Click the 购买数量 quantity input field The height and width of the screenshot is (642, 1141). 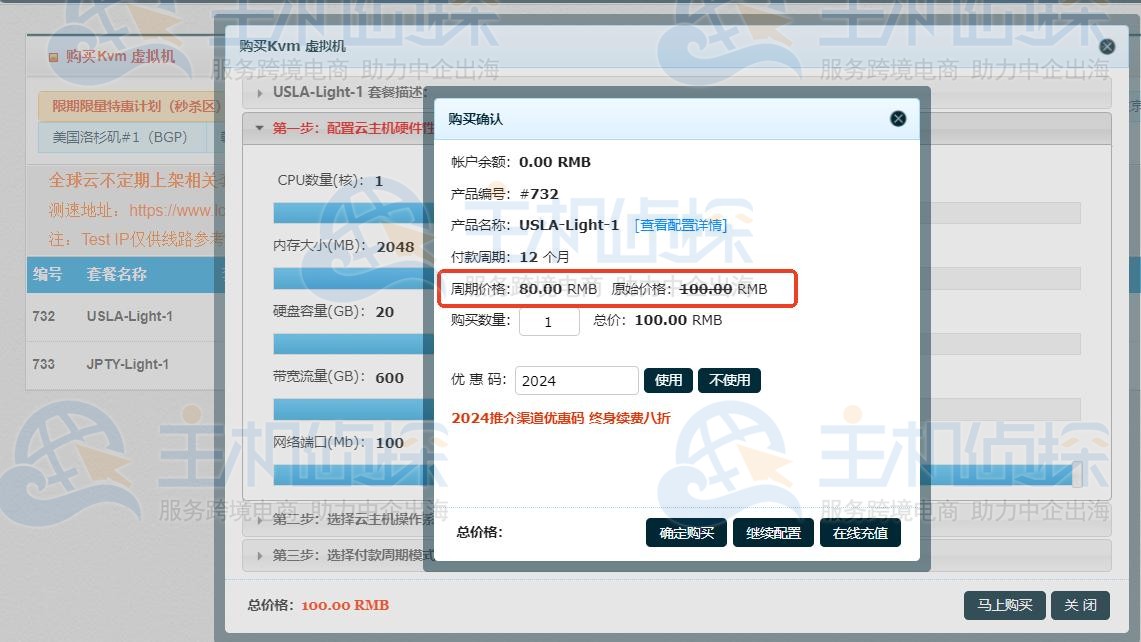[549, 321]
